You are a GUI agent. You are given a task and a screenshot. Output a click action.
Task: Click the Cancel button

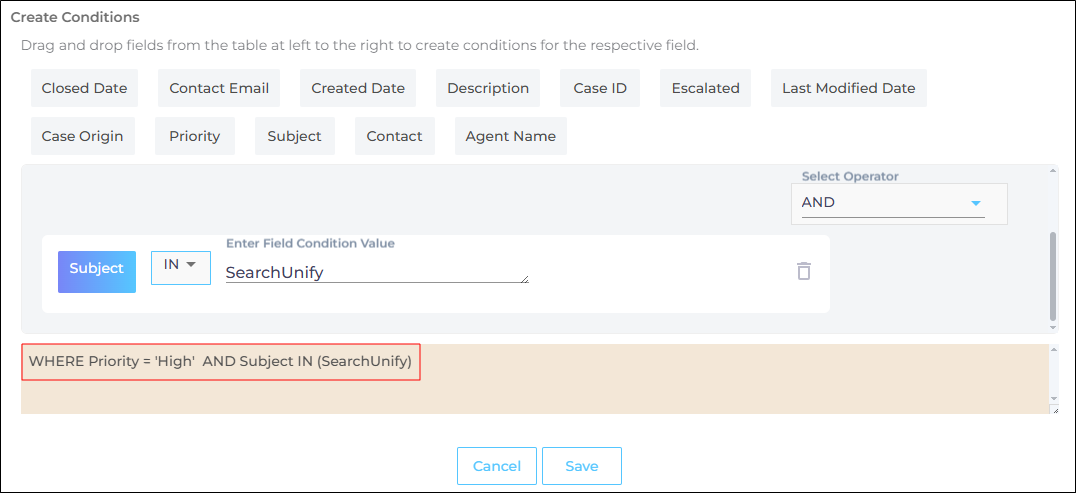pos(496,466)
